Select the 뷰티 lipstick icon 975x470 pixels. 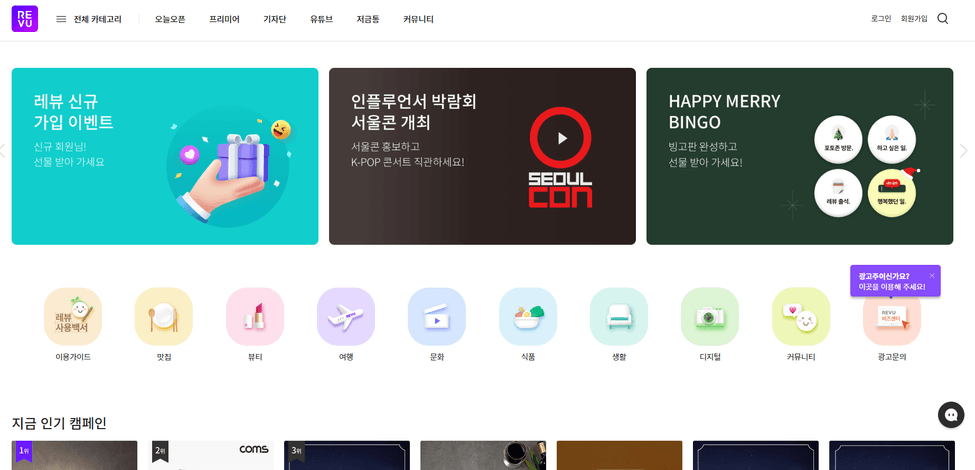click(x=255, y=316)
